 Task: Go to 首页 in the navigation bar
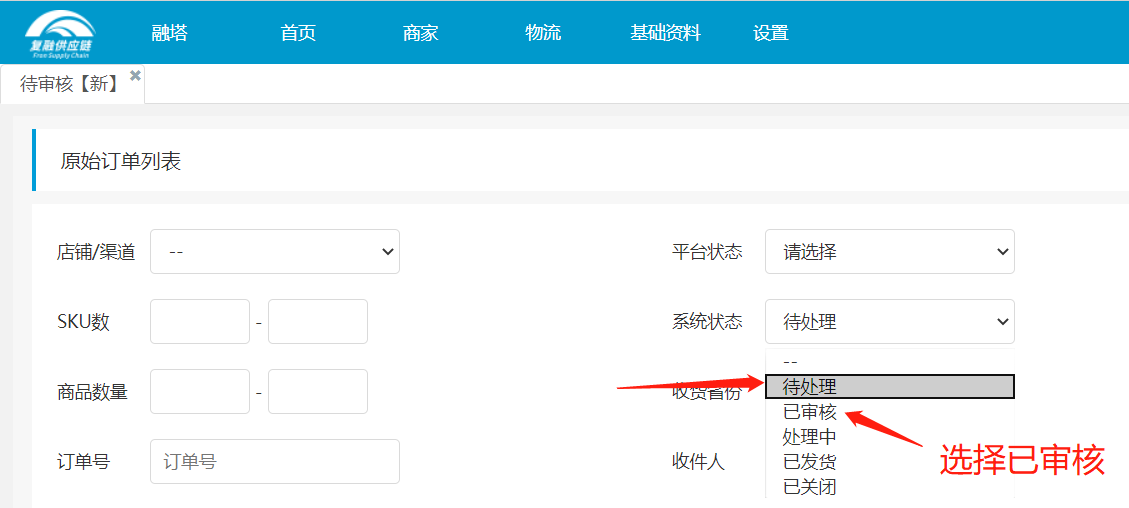[298, 33]
